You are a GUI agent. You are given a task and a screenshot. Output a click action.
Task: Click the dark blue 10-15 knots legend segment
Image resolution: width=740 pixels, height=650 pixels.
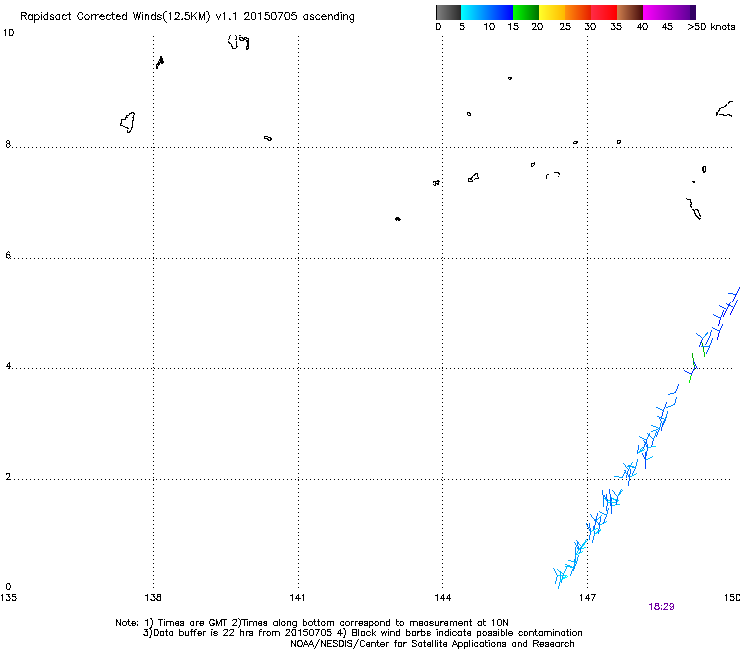click(x=500, y=12)
